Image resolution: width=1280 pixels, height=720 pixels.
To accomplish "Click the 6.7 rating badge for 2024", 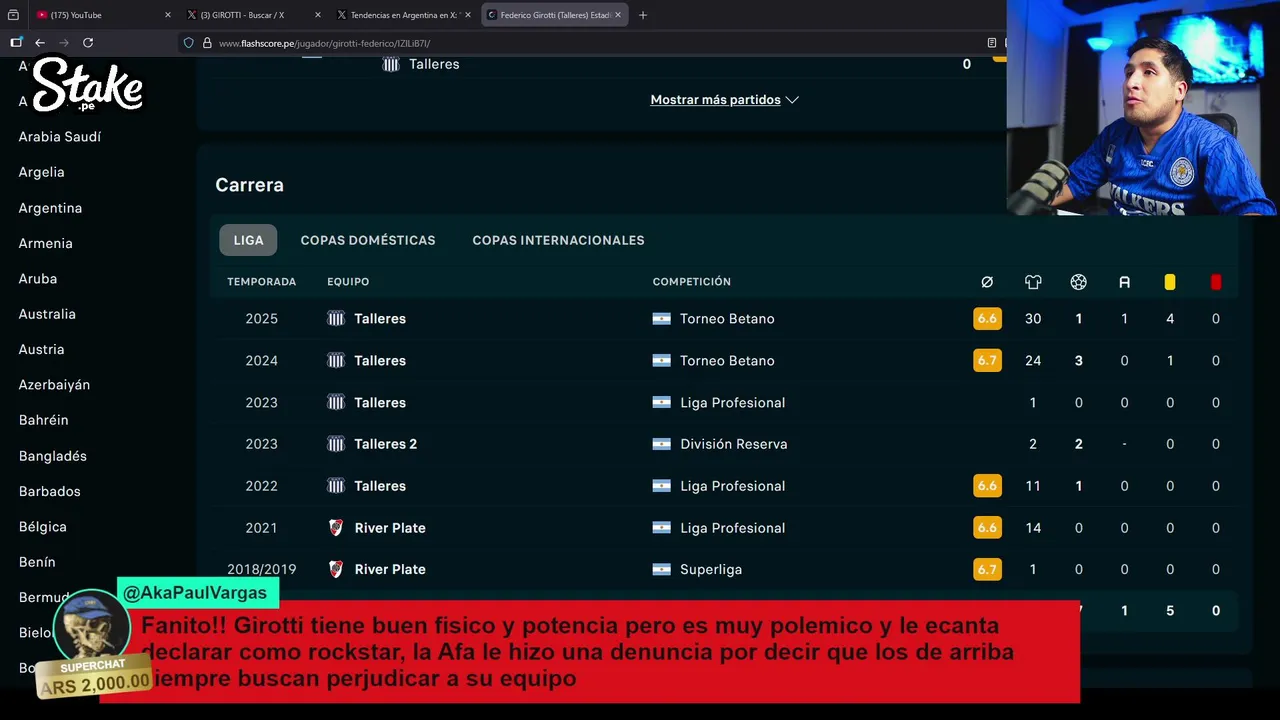I will point(987,361).
